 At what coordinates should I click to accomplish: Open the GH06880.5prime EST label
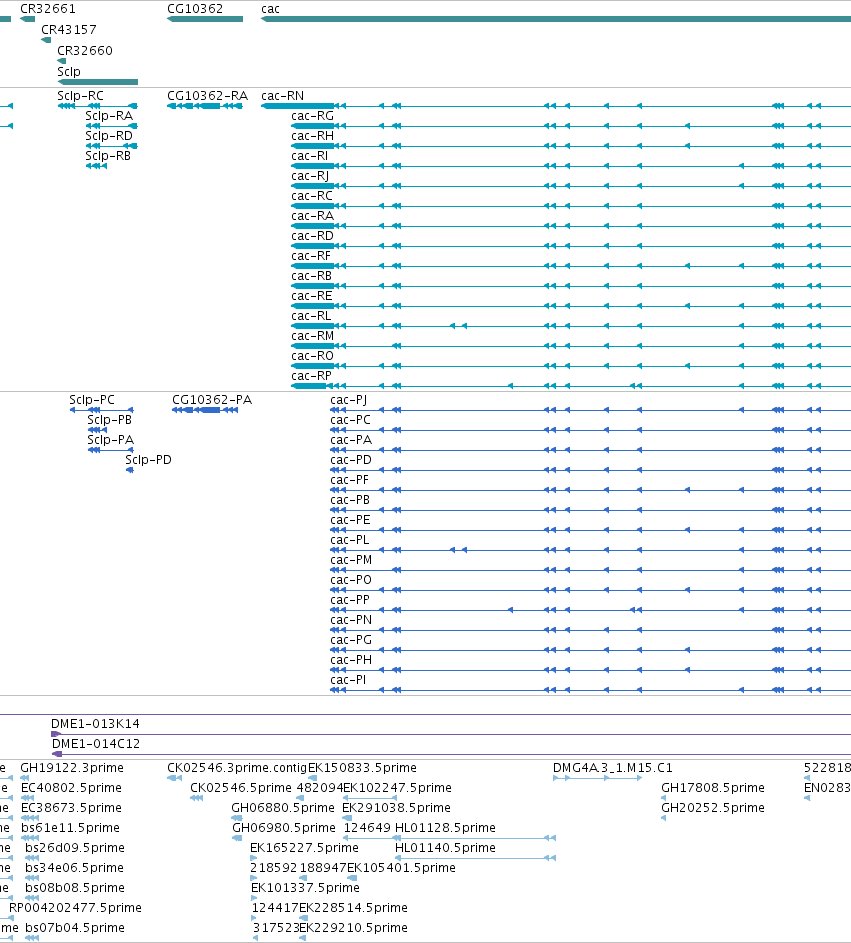pyautogui.click(x=283, y=808)
